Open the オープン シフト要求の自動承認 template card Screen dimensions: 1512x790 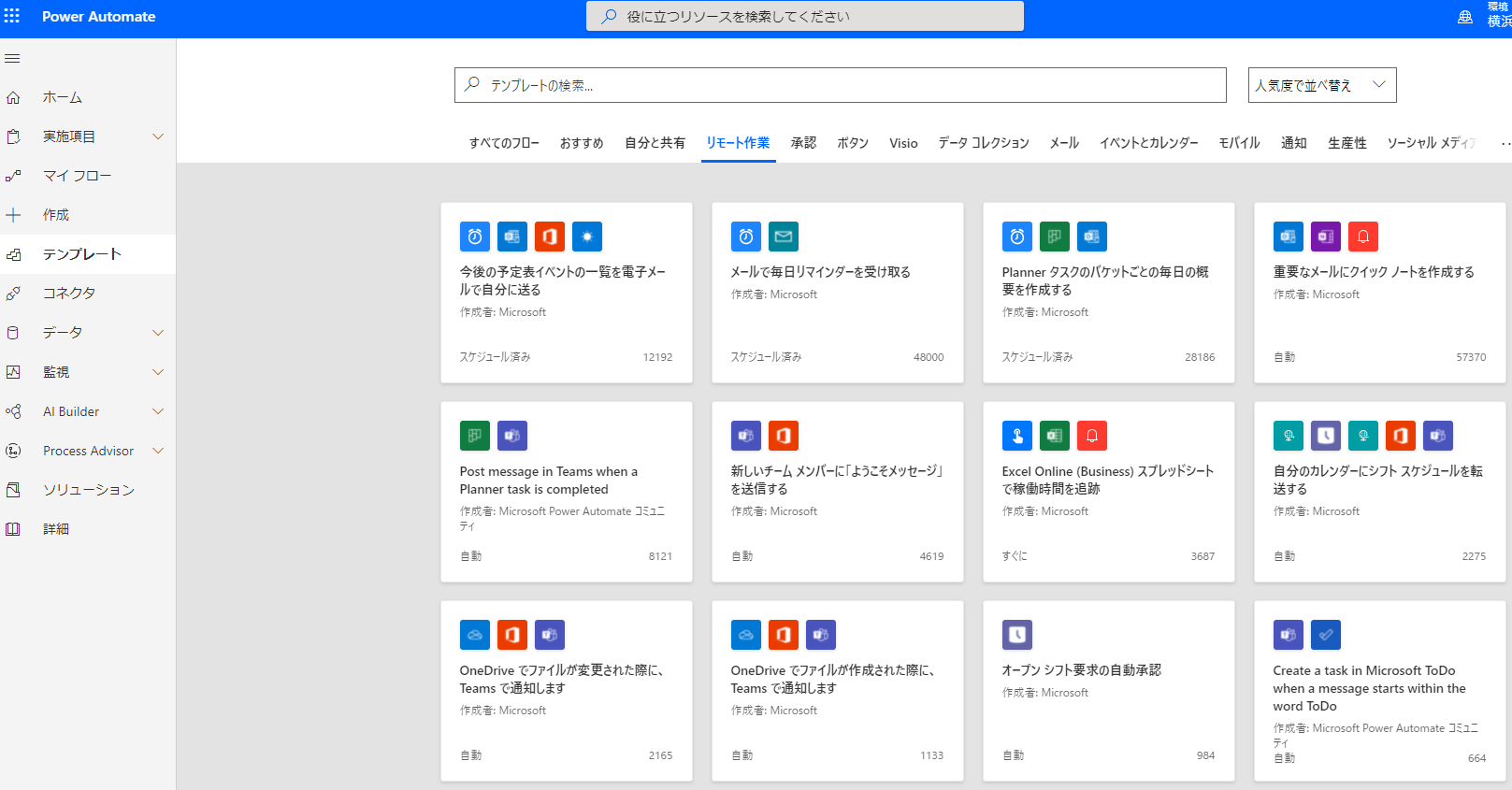pos(1081,670)
